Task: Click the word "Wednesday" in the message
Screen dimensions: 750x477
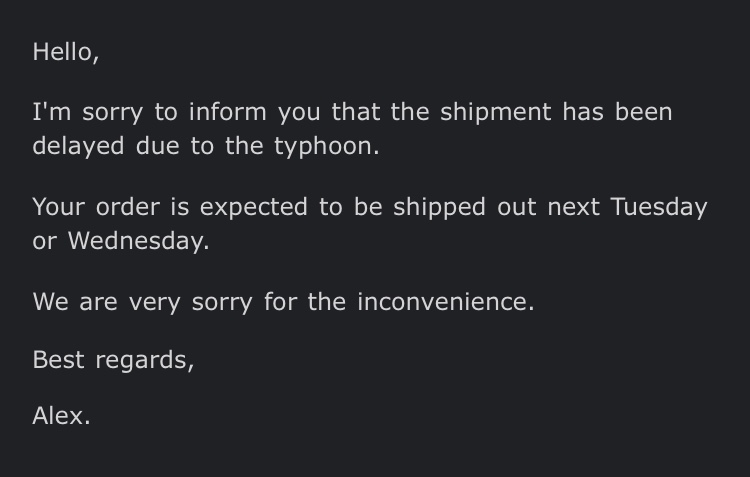Action: click(x=136, y=241)
